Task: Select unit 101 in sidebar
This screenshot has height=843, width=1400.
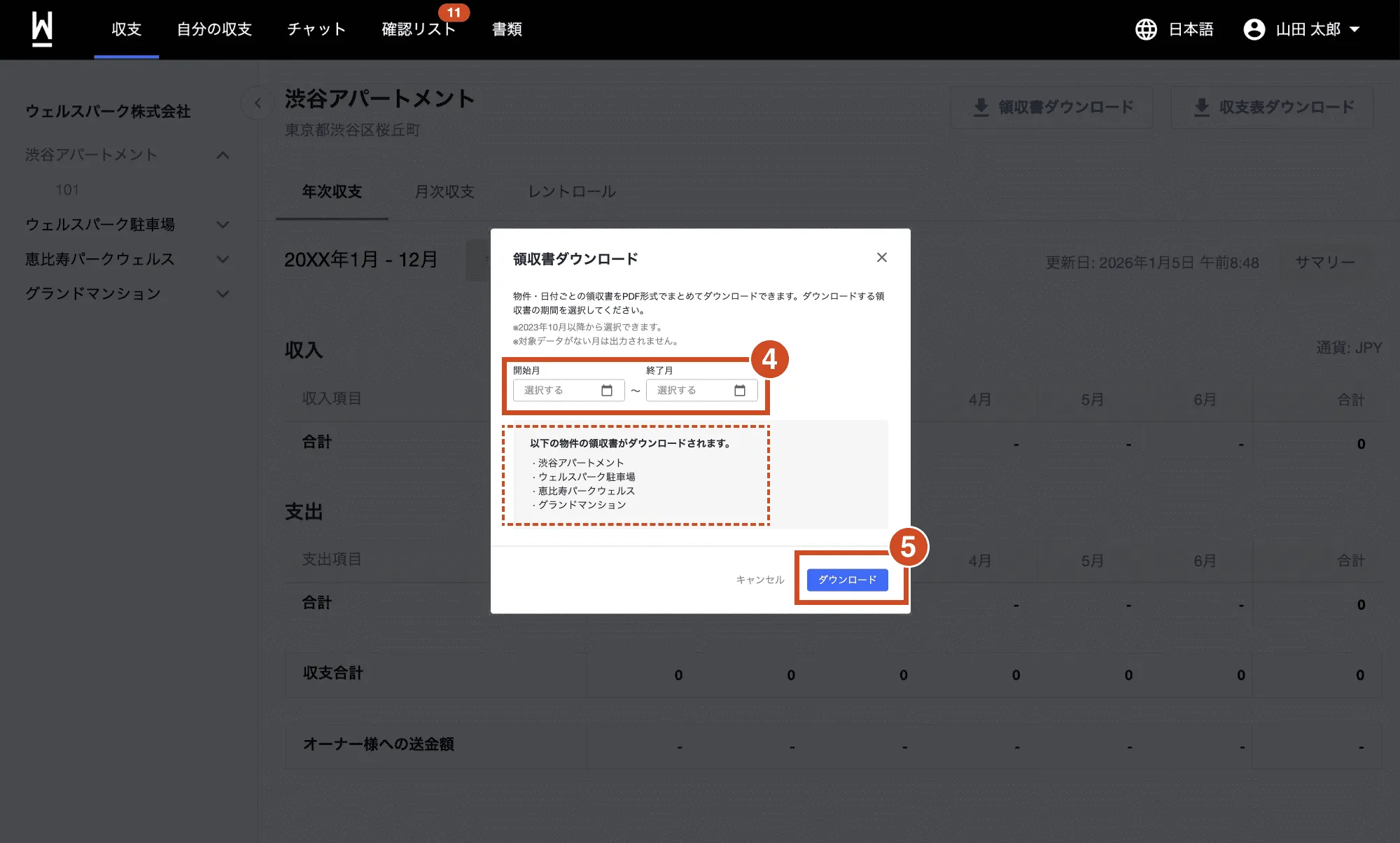Action: point(67,190)
